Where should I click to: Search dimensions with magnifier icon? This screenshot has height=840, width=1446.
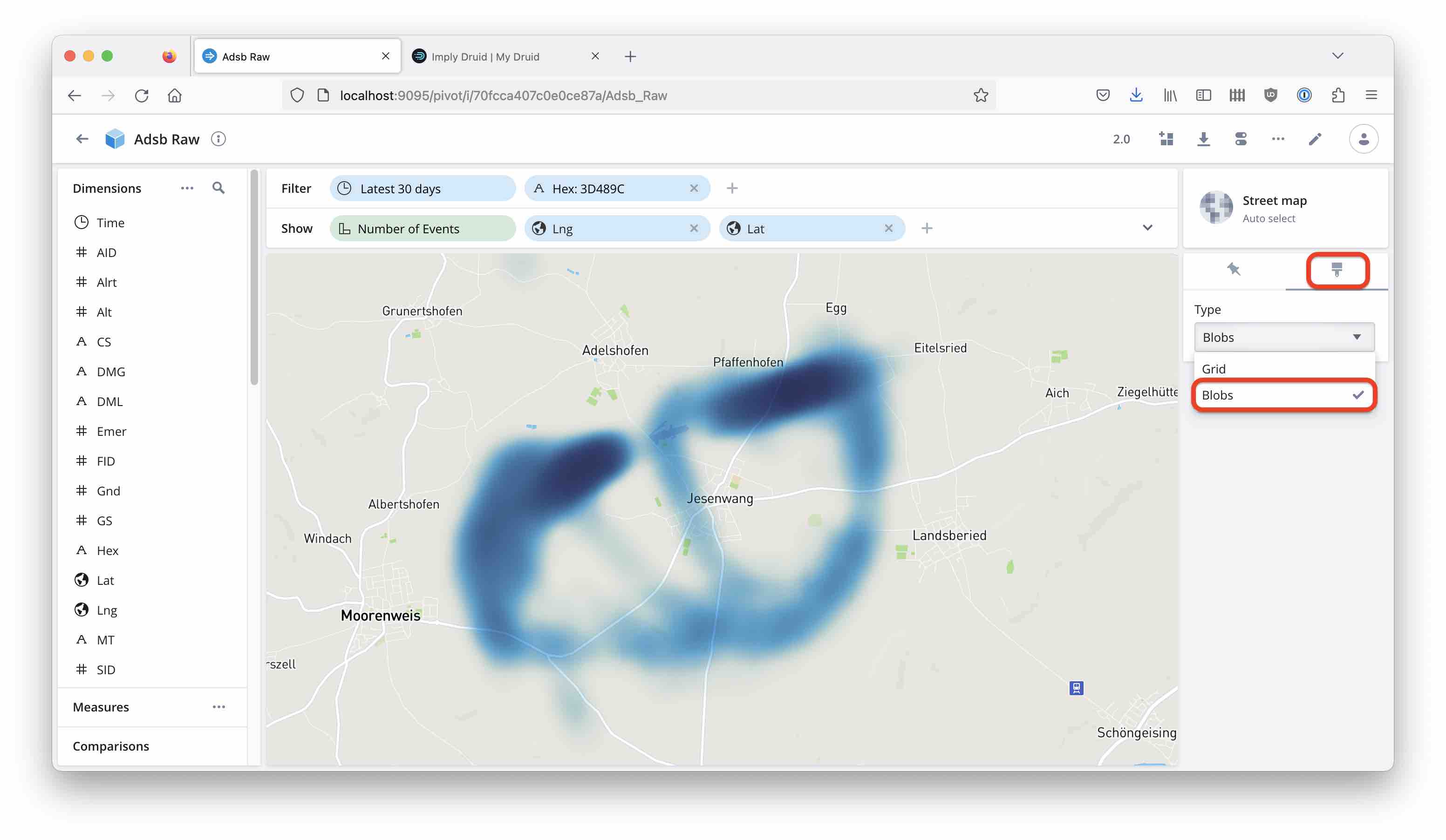tap(218, 188)
